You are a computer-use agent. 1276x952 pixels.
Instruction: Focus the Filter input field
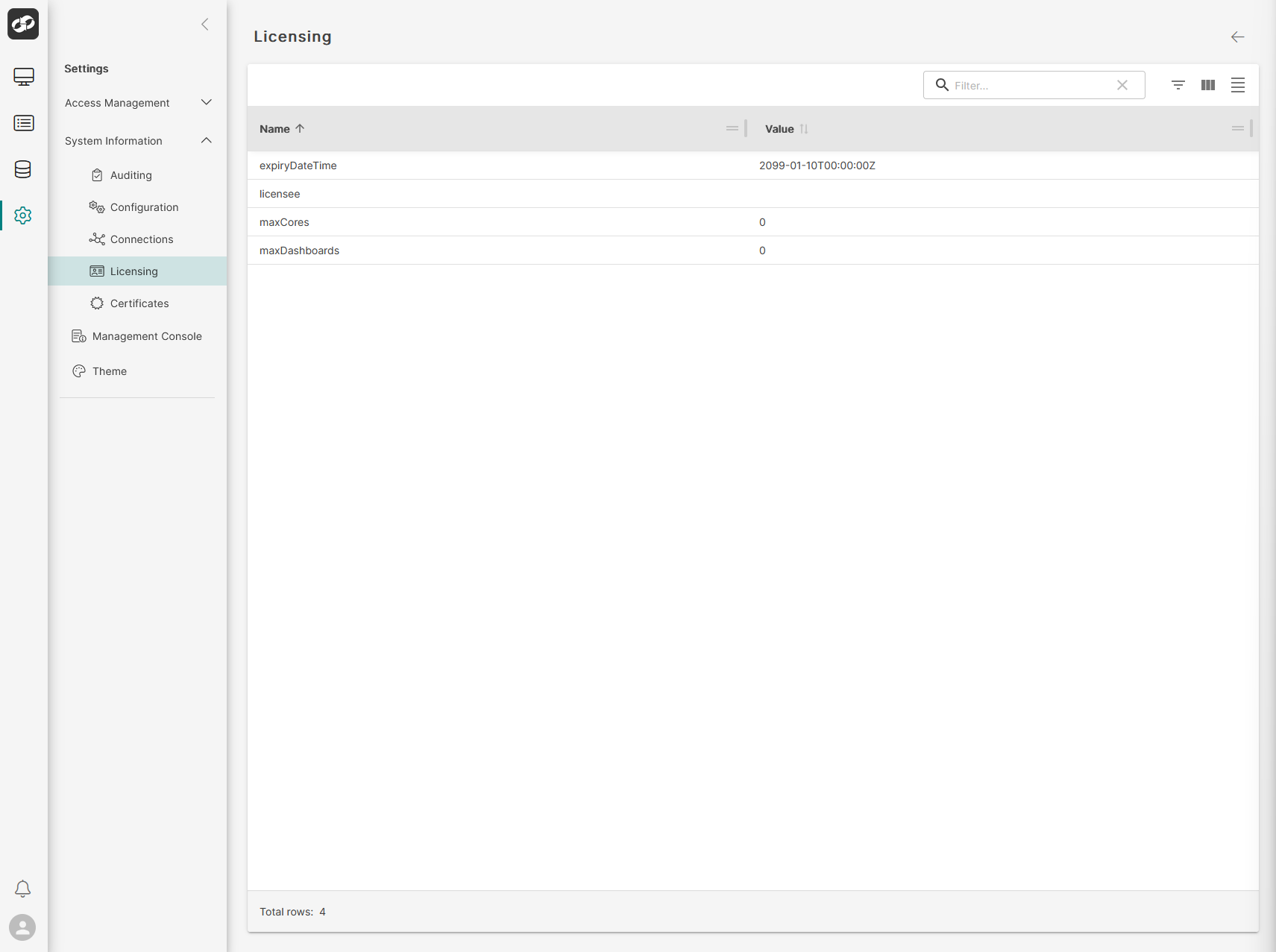pos(1033,85)
